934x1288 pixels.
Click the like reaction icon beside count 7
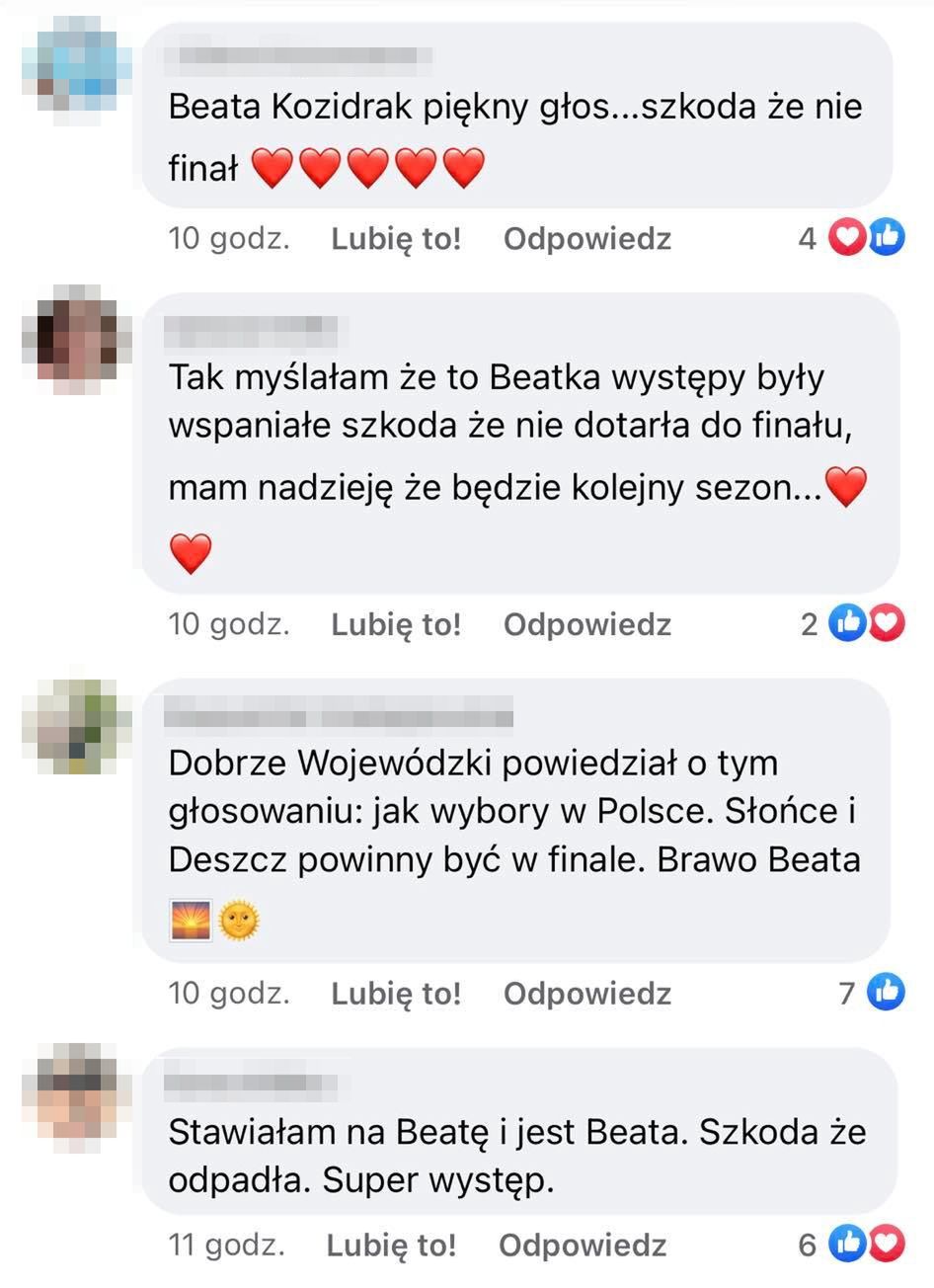click(x=886, y=991)
